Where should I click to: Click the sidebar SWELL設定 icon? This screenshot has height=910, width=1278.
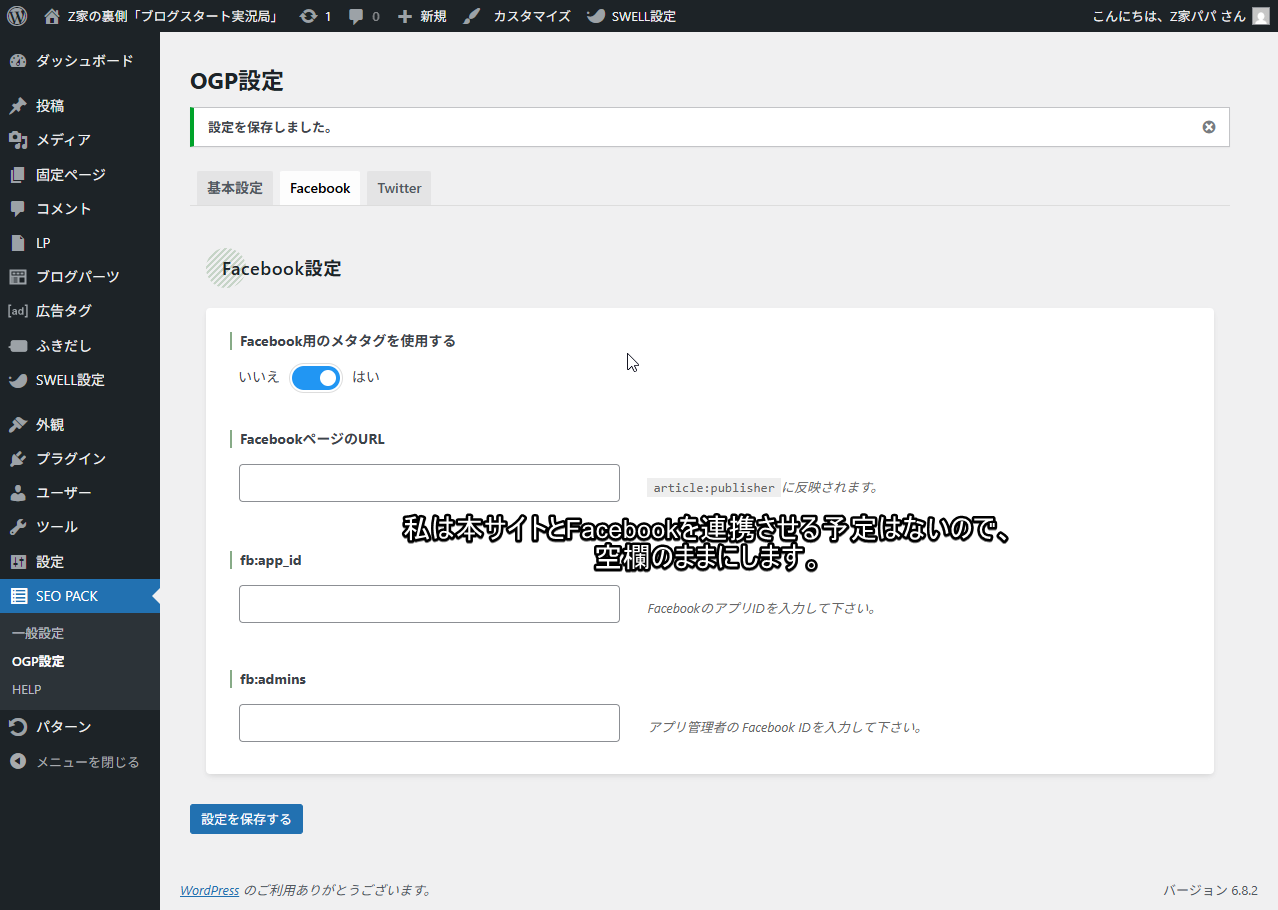[17, 380]
